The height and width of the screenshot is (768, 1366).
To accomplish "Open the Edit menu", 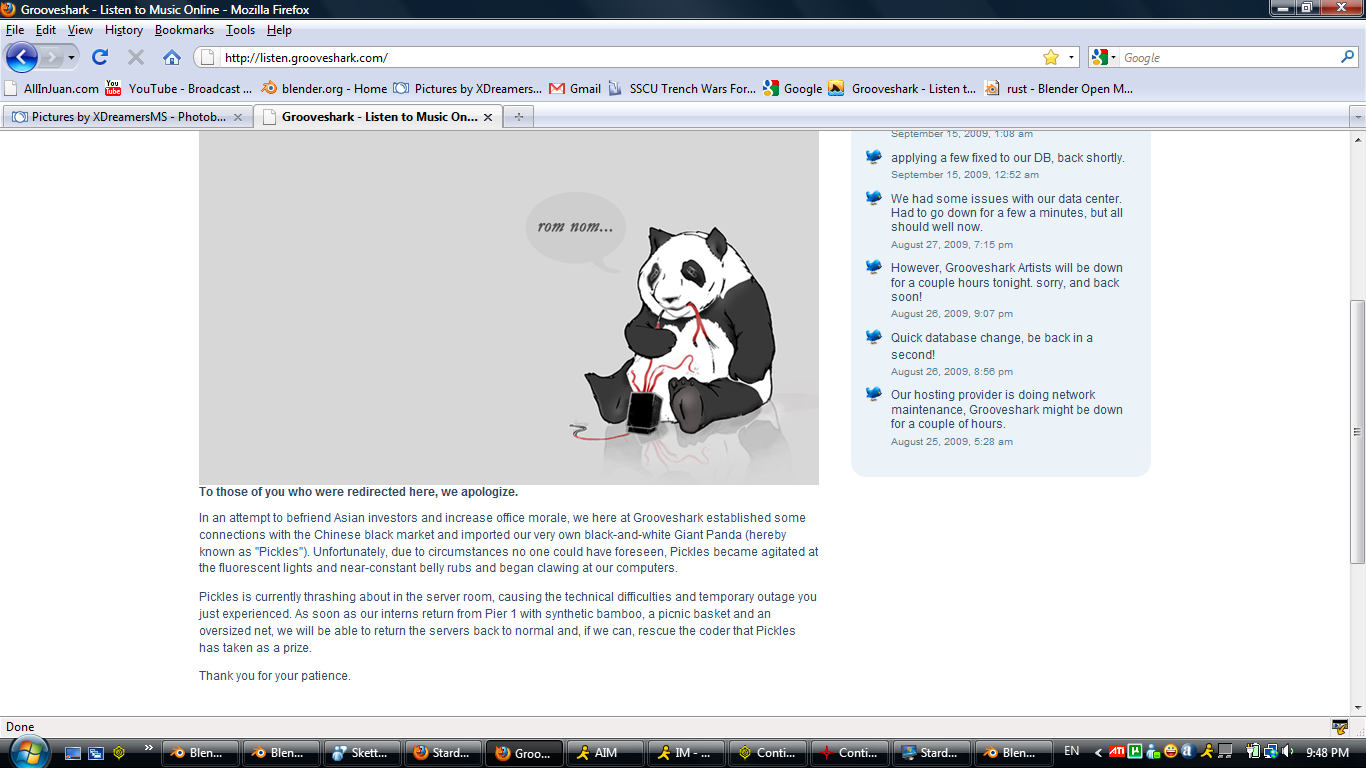I will (46, 30).
